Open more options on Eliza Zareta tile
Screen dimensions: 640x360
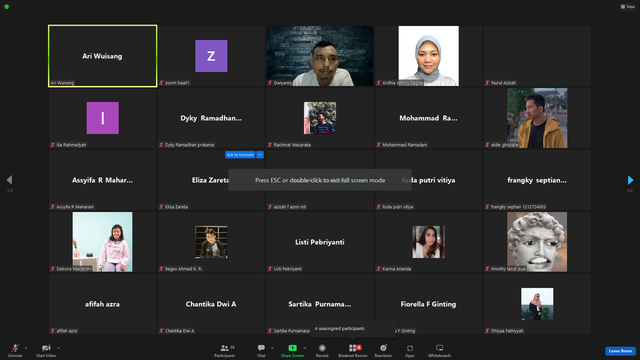(260, 155)
